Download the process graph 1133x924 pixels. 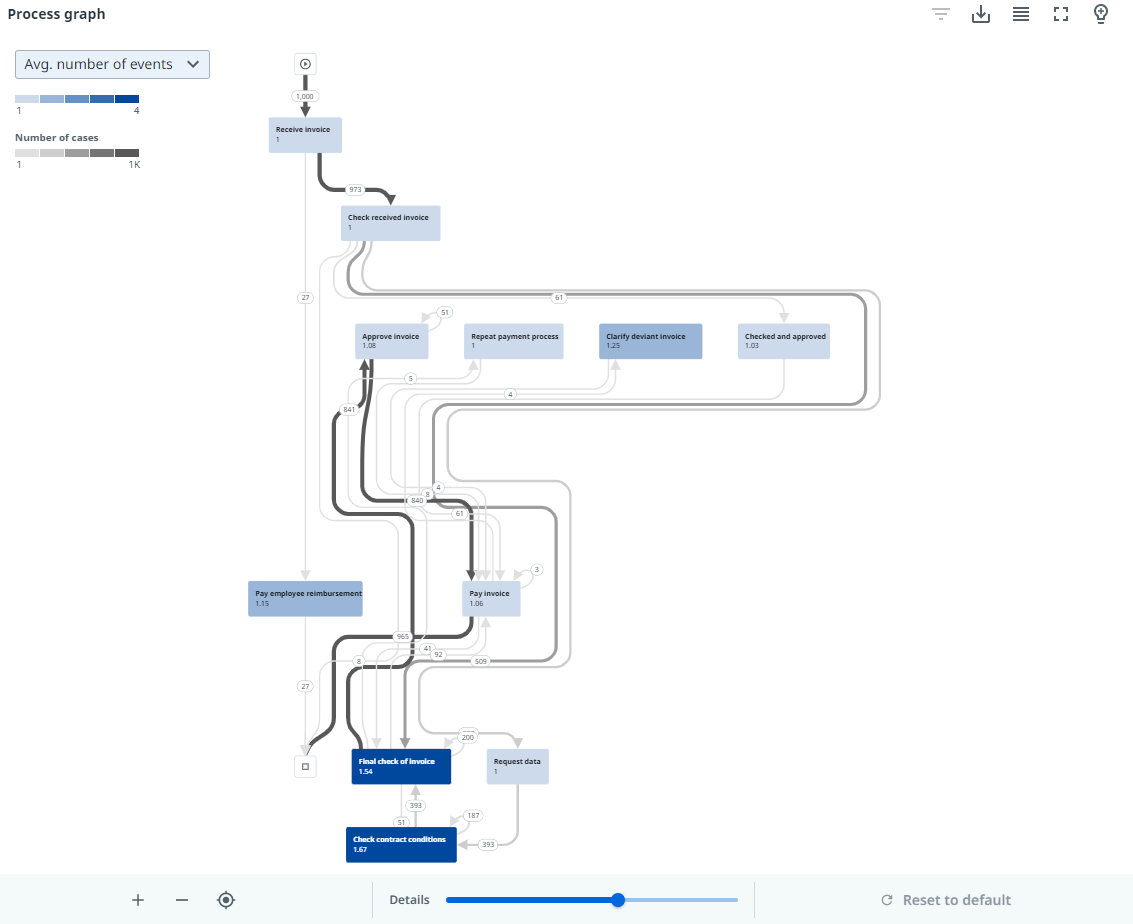pos(981,14)
